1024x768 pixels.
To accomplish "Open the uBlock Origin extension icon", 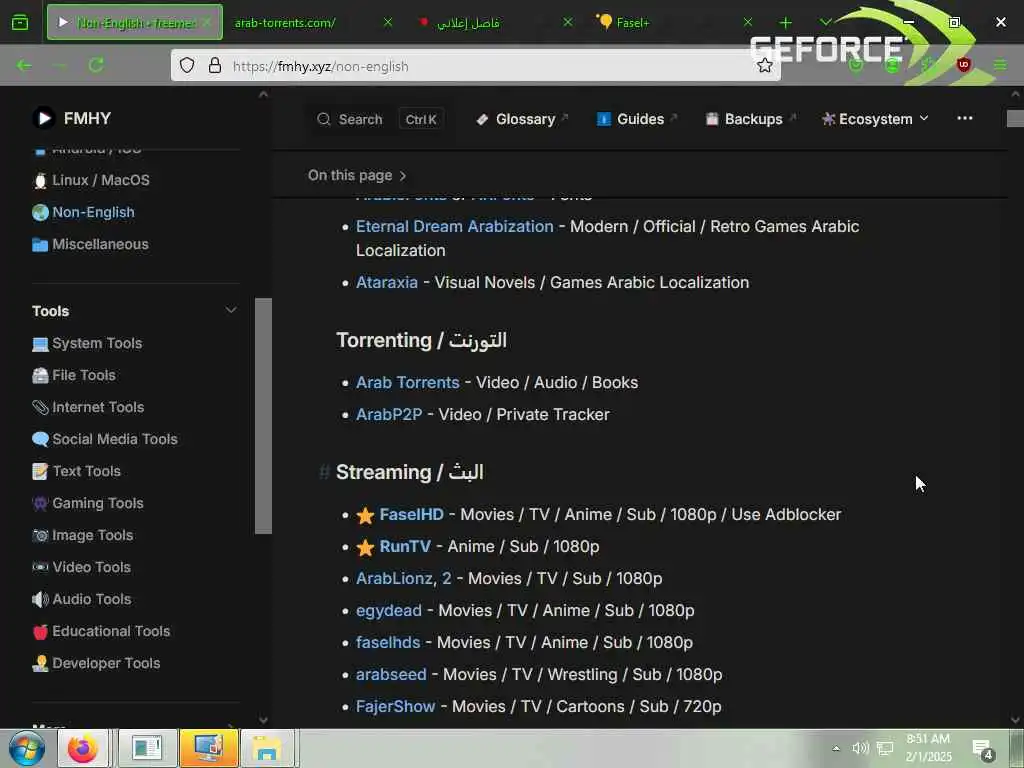I will pos(964,65).
